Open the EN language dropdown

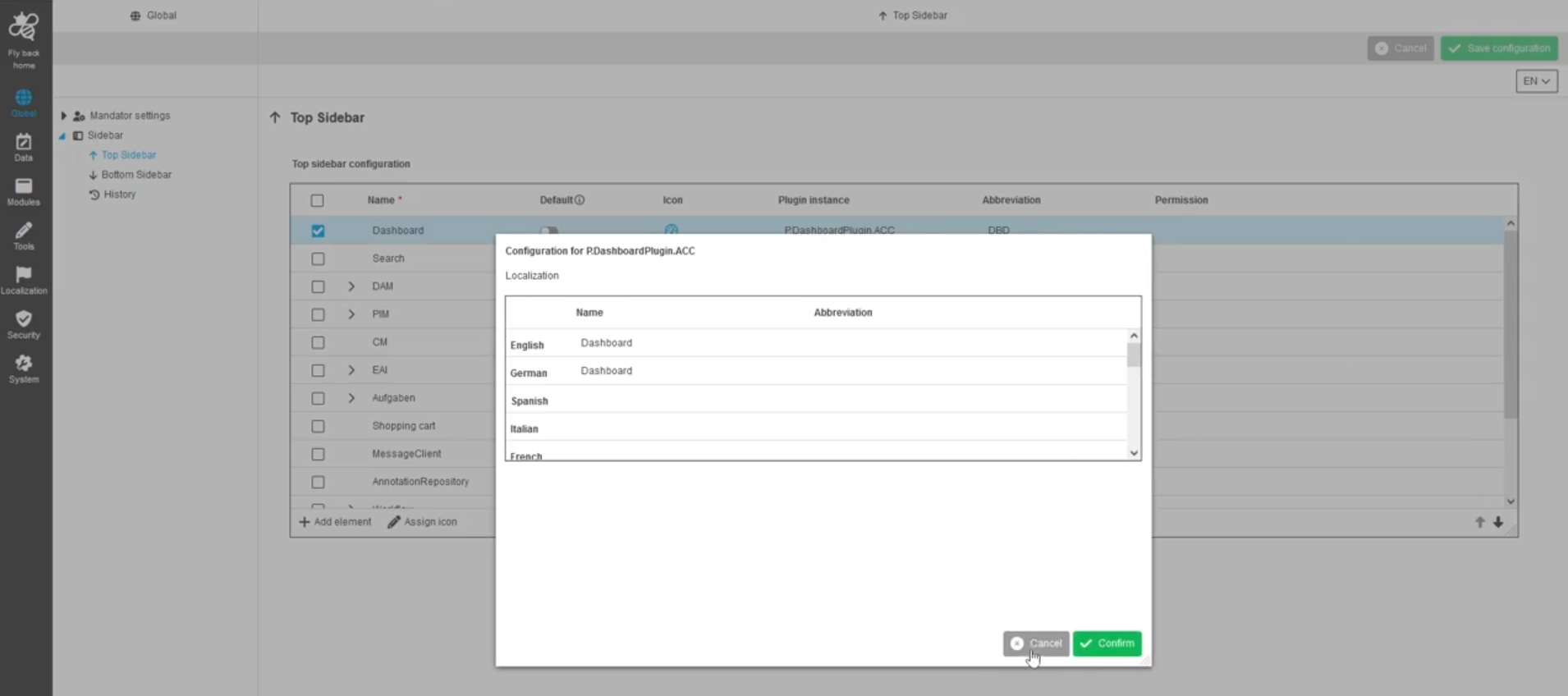click(1536, 81)
